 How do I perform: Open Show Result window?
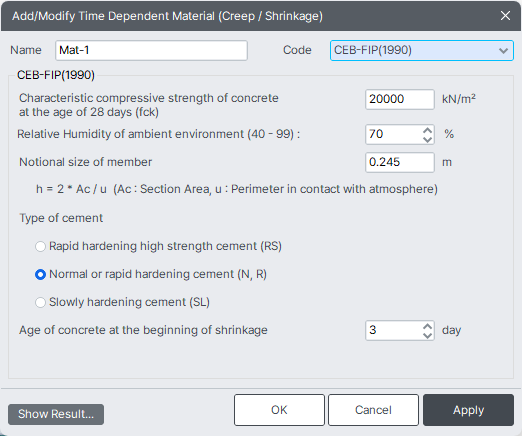pyautogui.click(x=56, y=414)
